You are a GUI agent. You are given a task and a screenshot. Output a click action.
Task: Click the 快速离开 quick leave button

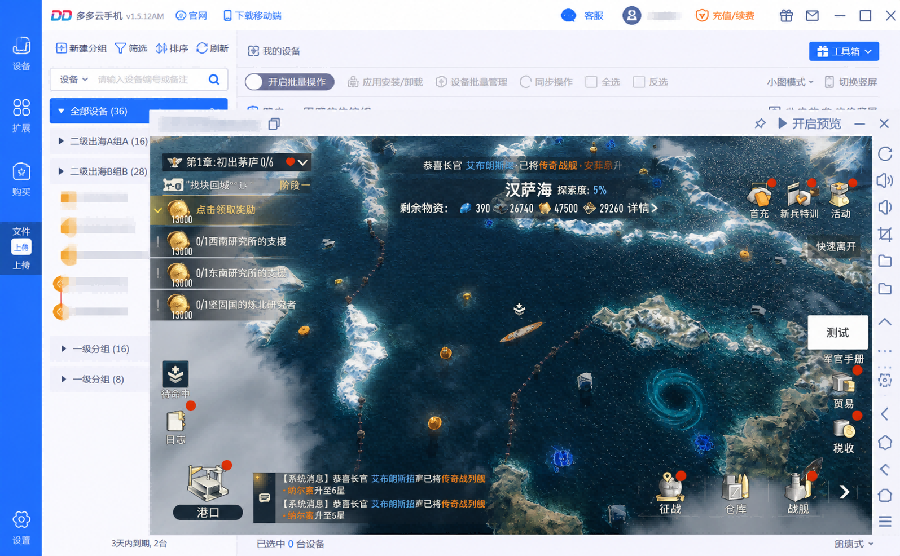tap(836, 246)
